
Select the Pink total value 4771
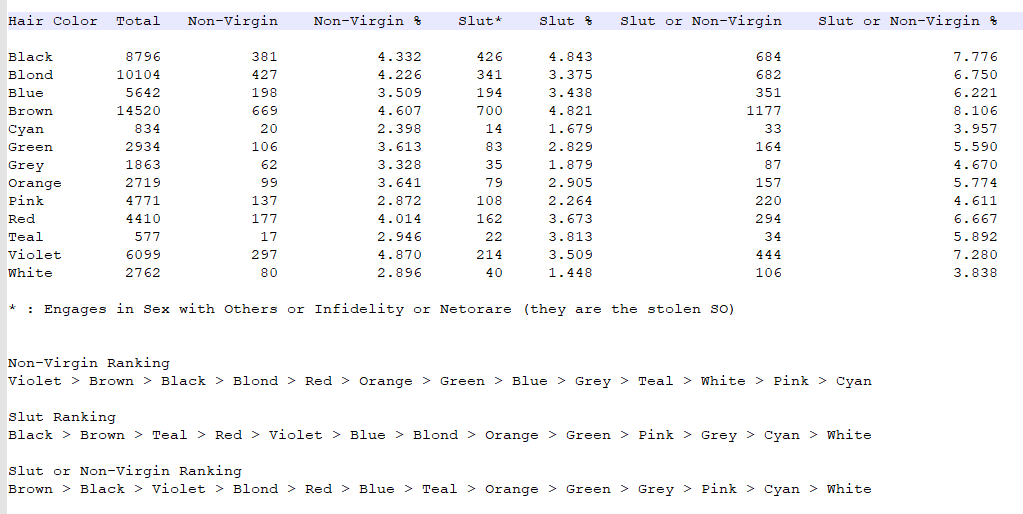tap(143, 201)
